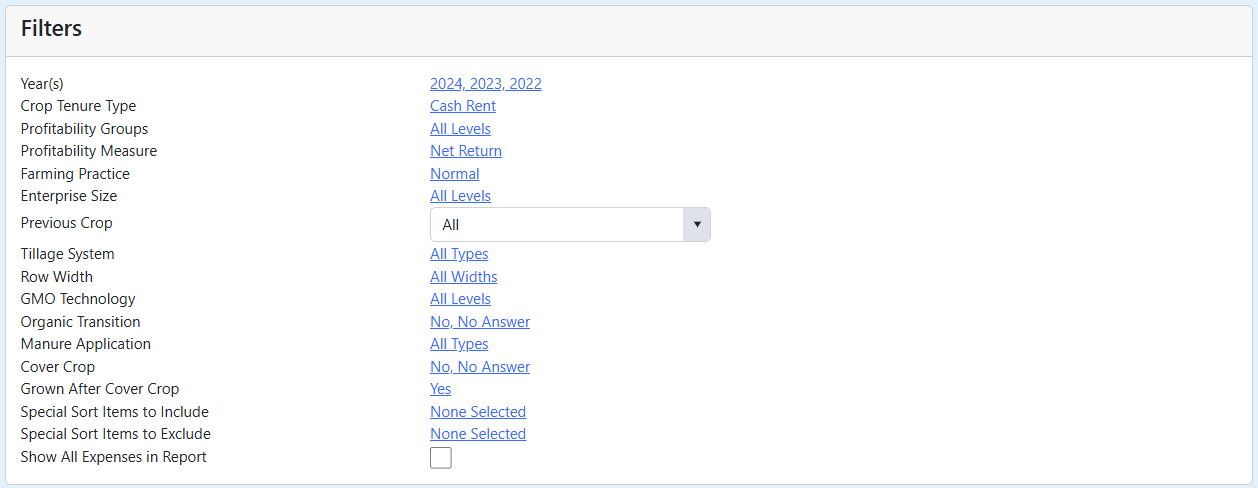Click the Cash Rent tenure type link

point(462,106)
